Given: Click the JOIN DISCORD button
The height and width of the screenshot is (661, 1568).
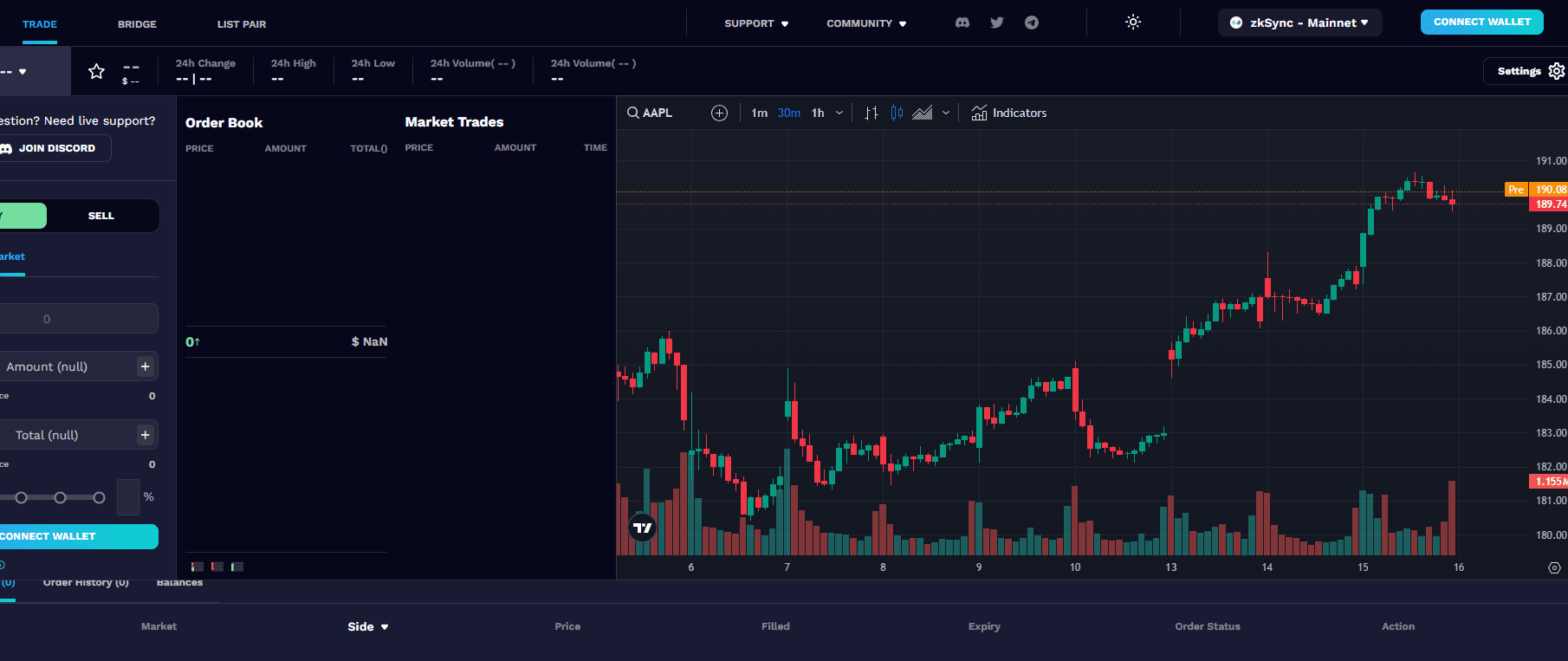Looking at the screenshot, I should click(x=54, y=148).
